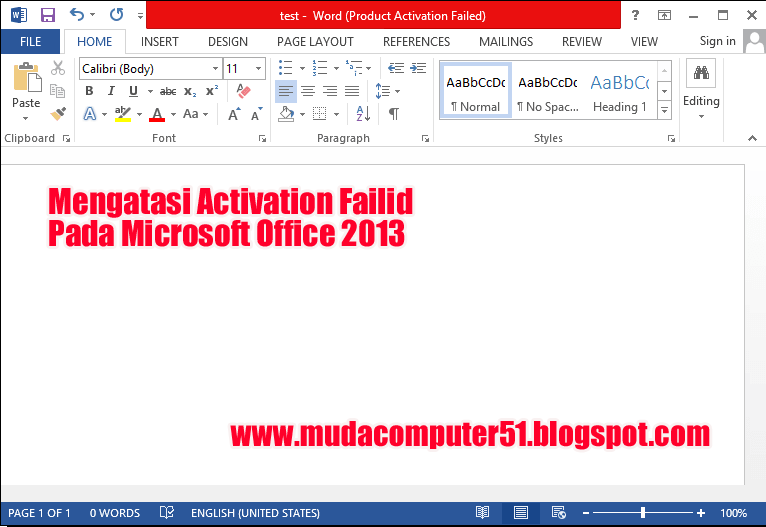
Task: Open font color dropdown arrow
Action: click(x=173, y=115)
